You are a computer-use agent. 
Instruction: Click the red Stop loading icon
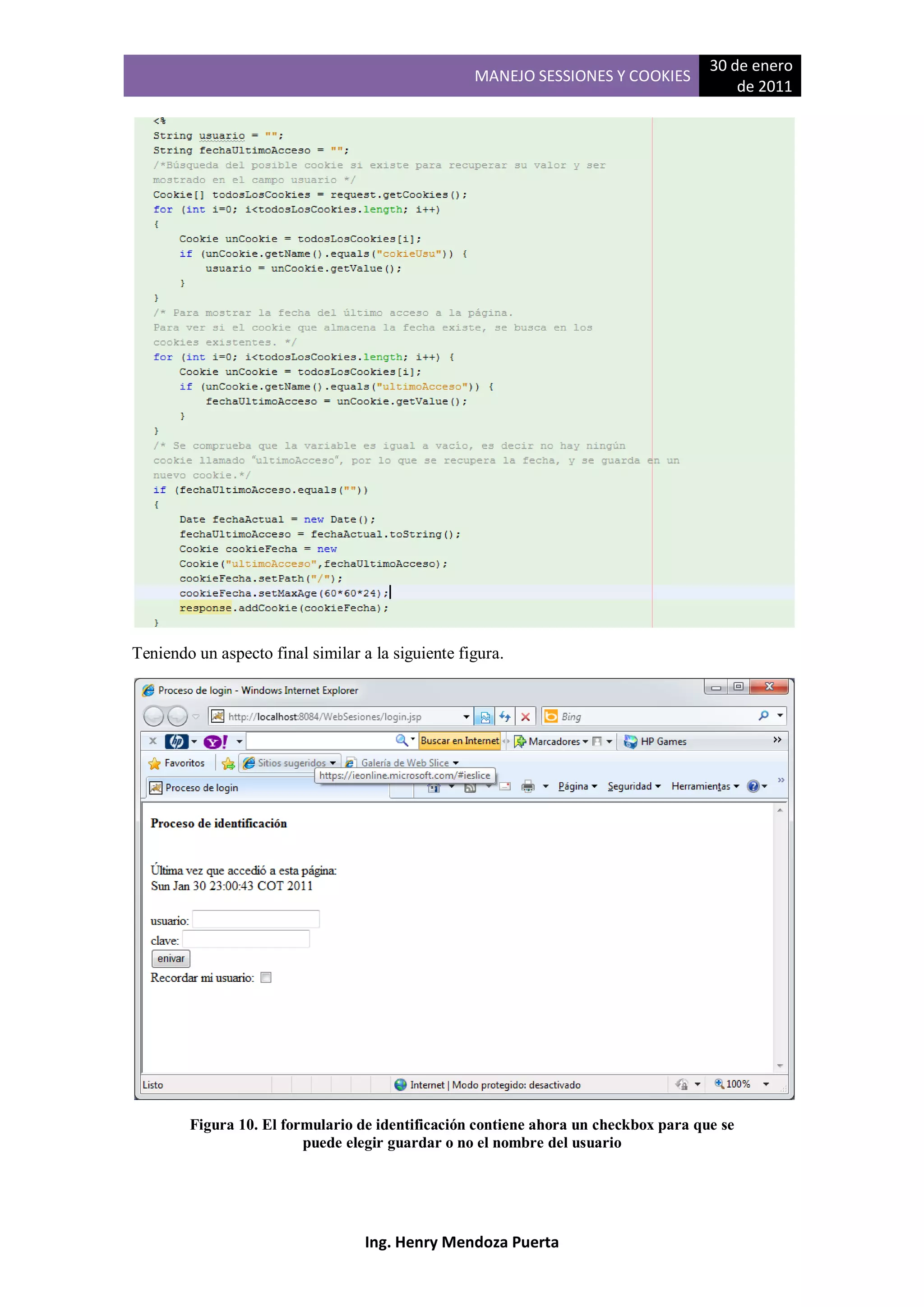[526, 717]
